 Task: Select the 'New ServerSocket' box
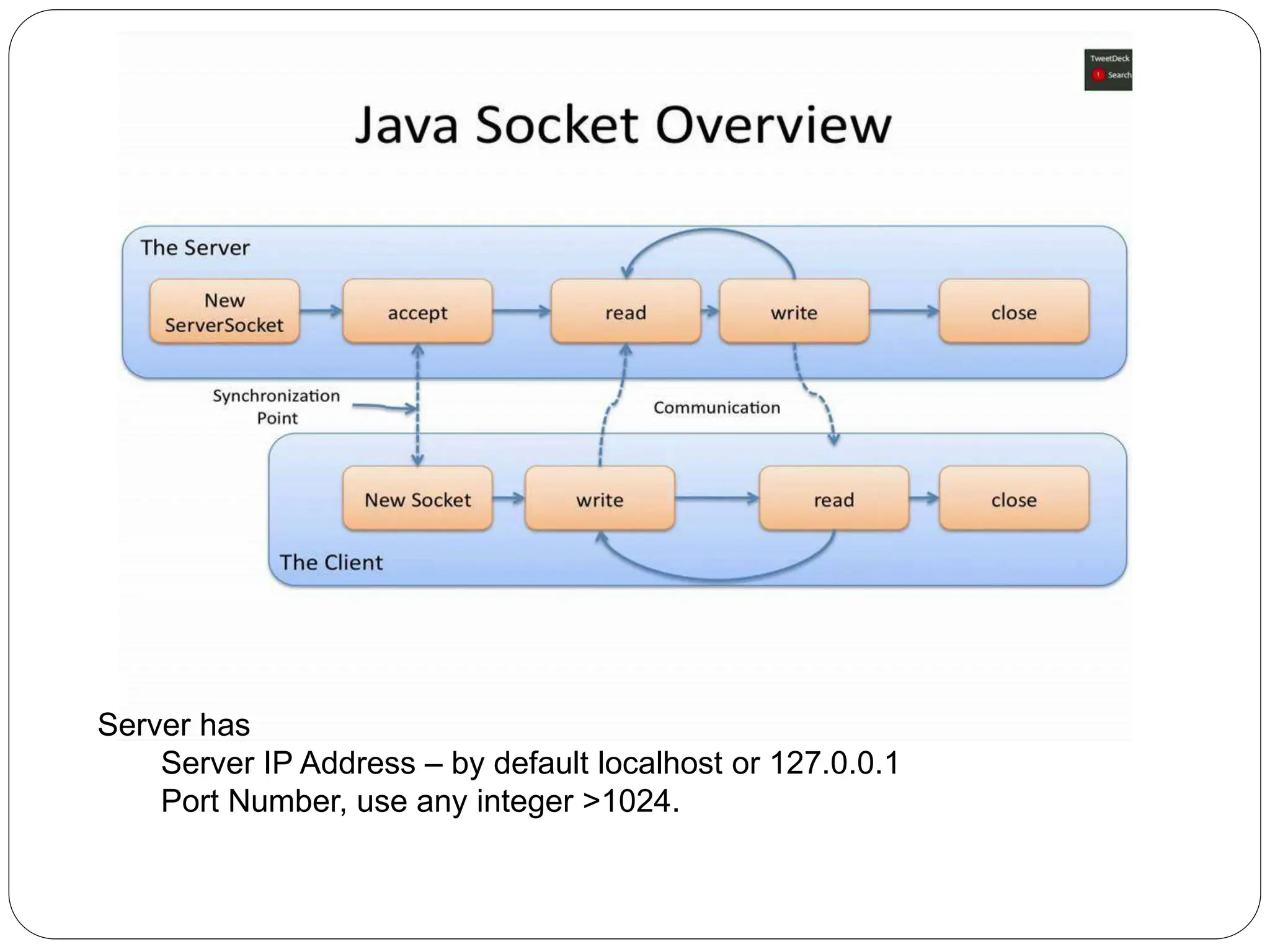224,312
